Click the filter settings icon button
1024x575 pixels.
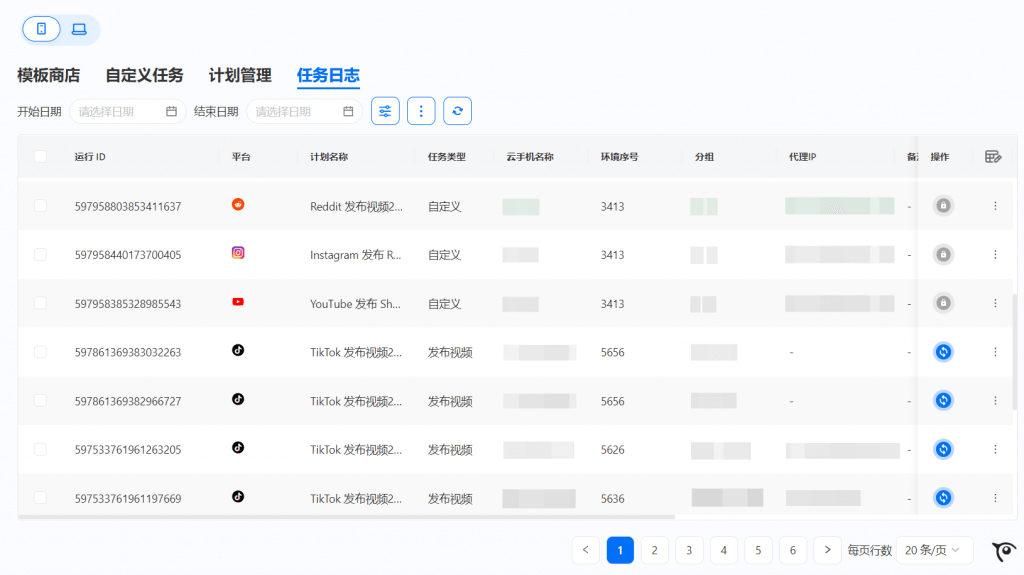pyautogui.click(x=385, y=111)
